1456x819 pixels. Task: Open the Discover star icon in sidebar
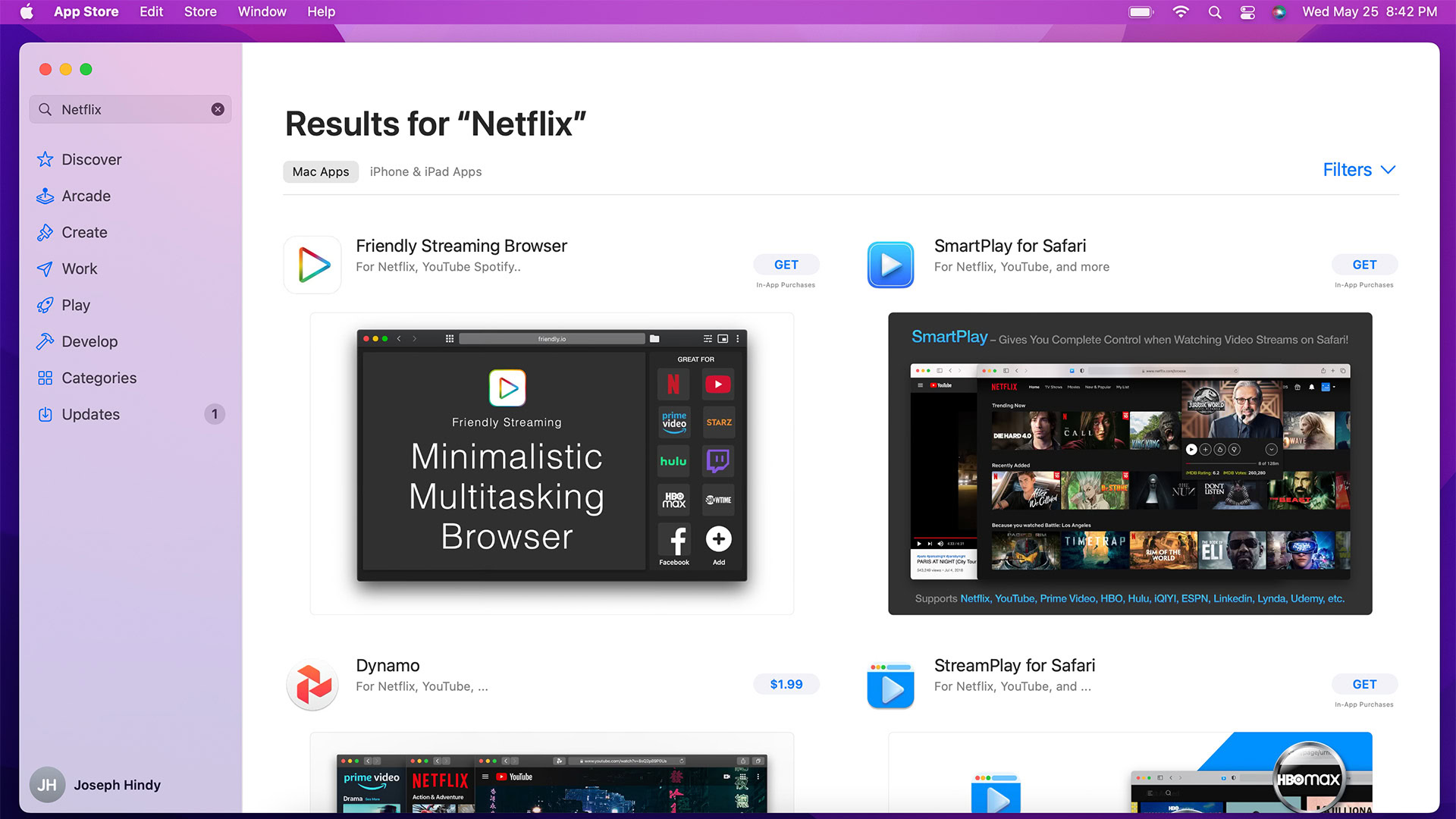pyautogui.click(x=45, y=159)
